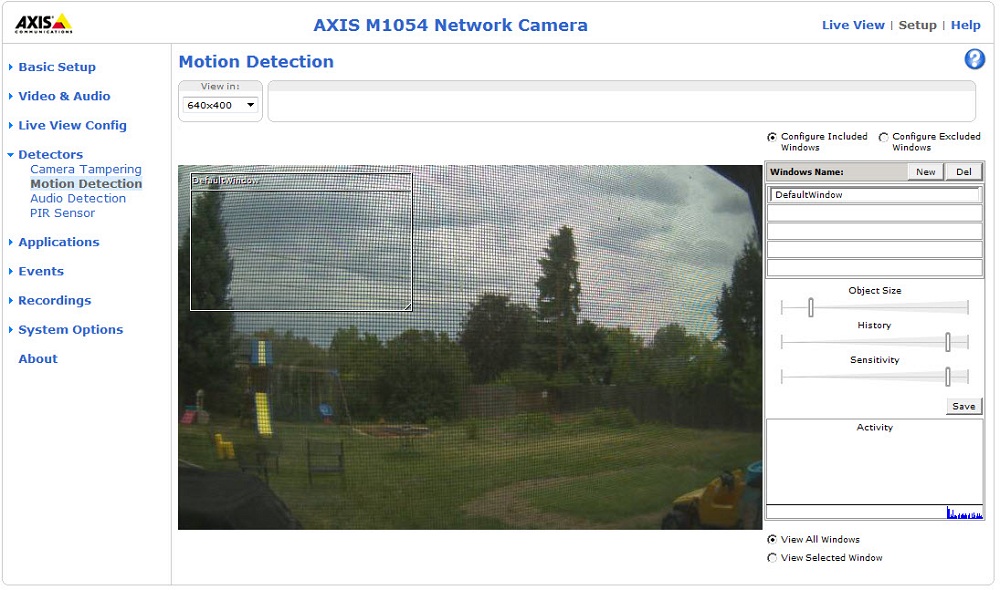Viewport: 1000px width, 590px height.
Task: Select Motion Detection in sidebar
Action: 86,184
